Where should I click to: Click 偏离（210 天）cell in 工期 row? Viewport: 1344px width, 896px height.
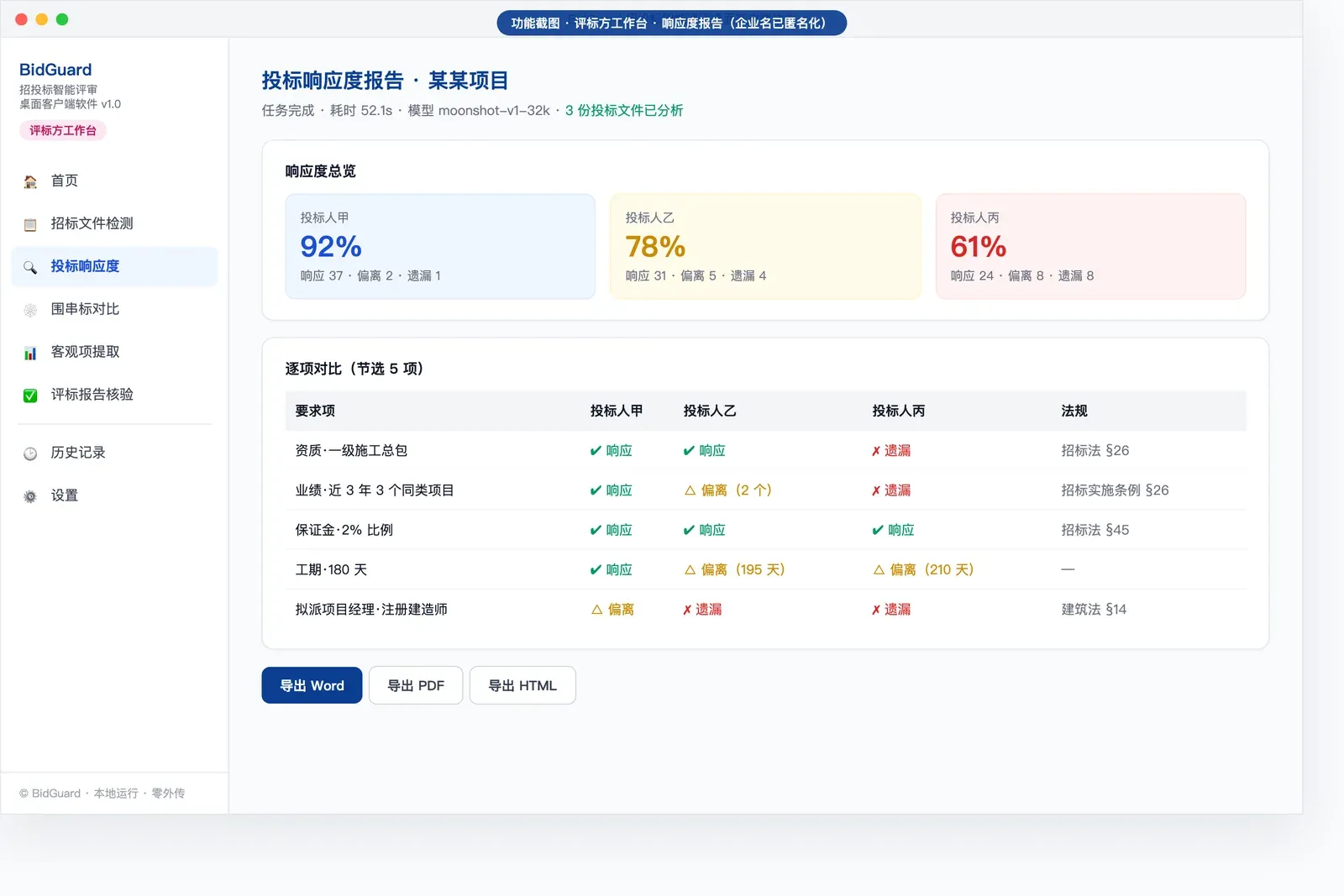pos(924,569)
